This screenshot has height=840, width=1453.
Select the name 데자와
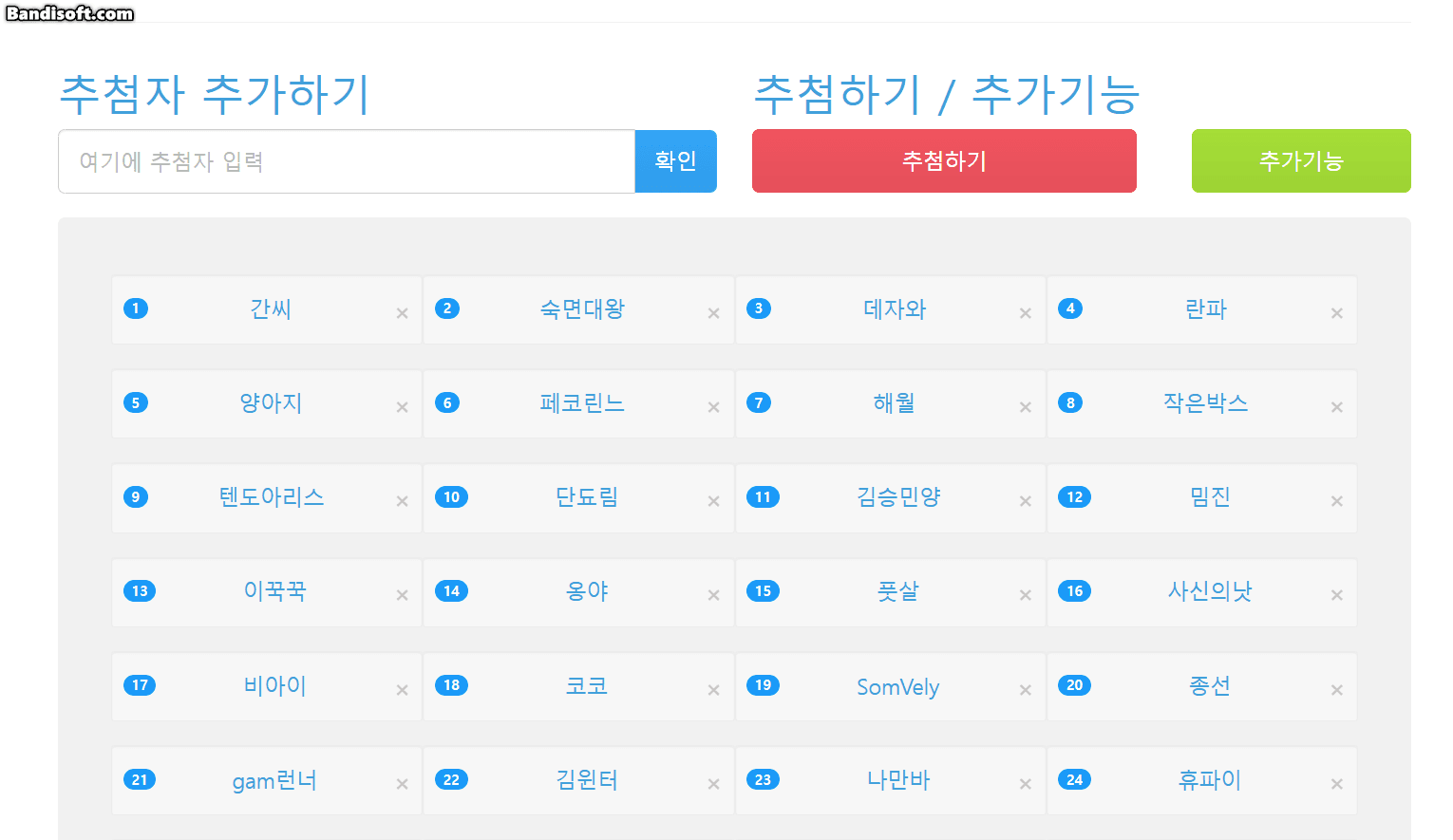click(895, 308)
